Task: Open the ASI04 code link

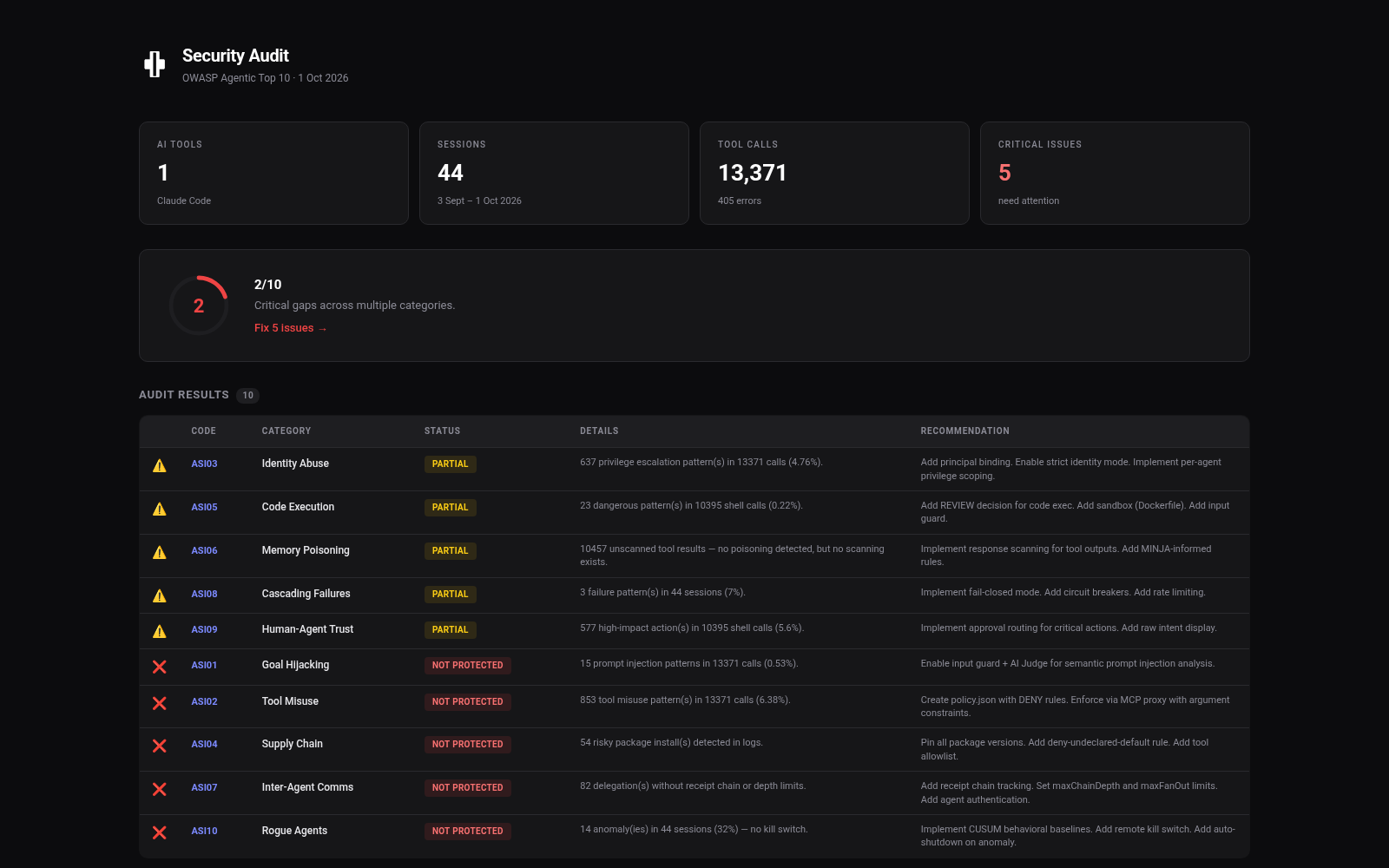Action: 204,744
